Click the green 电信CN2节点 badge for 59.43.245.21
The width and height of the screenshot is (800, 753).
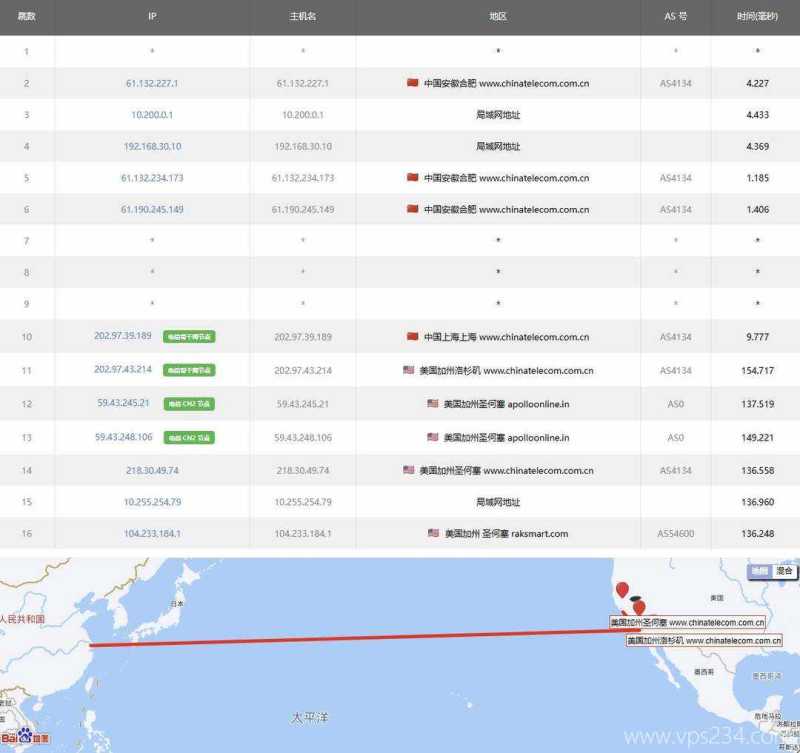(x=186, y=406)
